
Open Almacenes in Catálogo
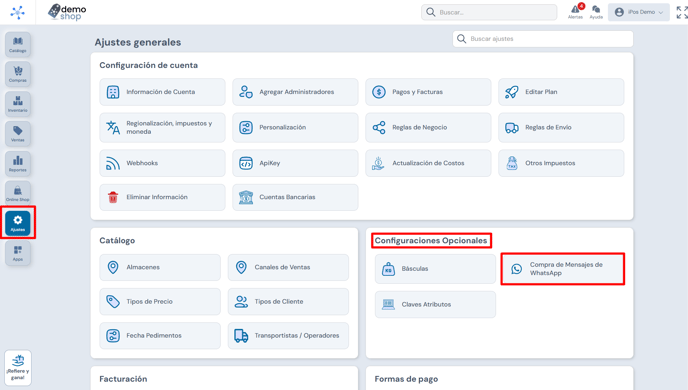point(160,267)
